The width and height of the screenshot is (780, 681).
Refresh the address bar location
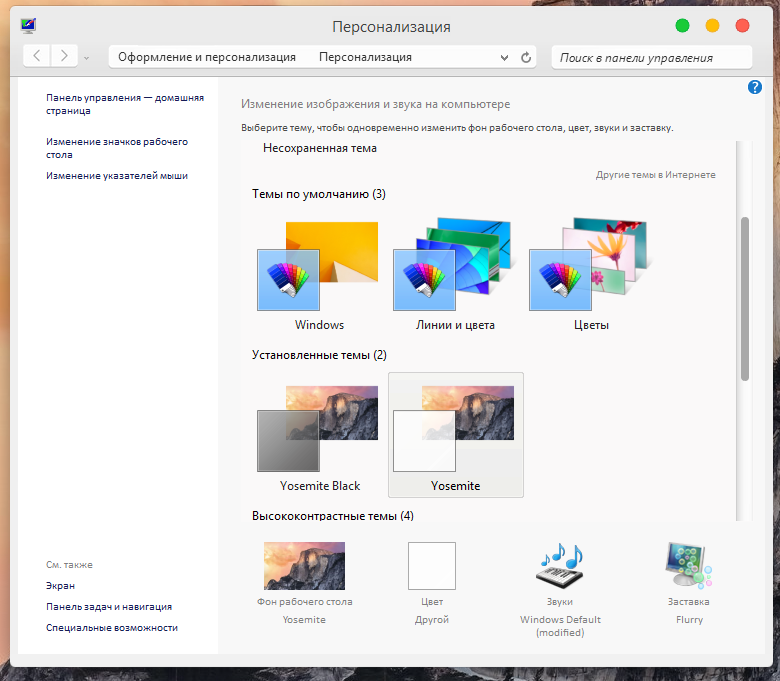tap(526, 57)
